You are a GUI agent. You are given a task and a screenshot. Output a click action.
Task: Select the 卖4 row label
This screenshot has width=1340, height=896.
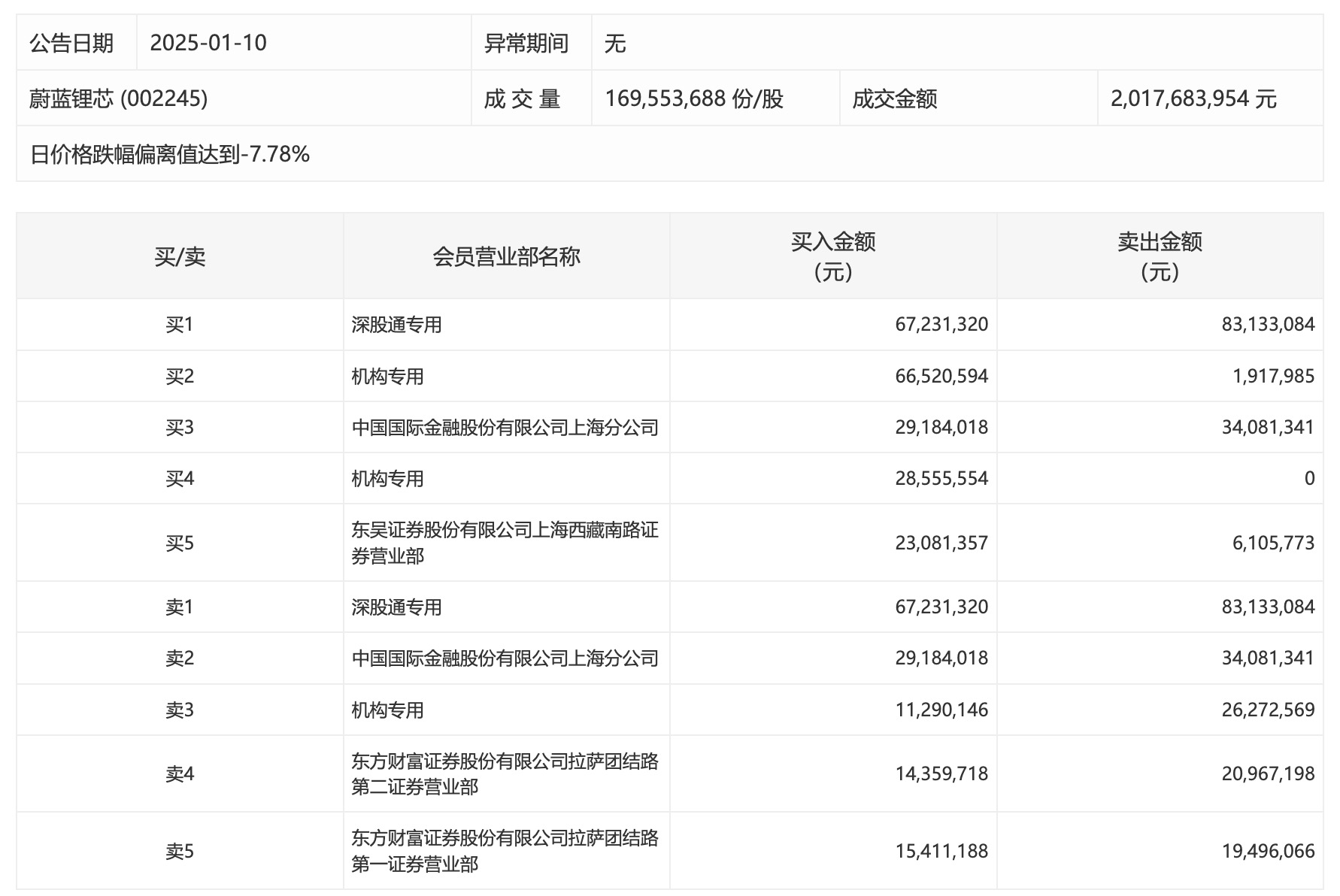click(x=180, y=773)
